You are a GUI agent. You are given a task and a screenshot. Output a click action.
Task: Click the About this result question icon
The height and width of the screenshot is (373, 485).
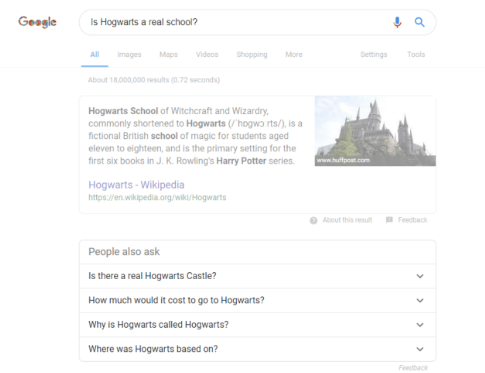click(313, 220)
